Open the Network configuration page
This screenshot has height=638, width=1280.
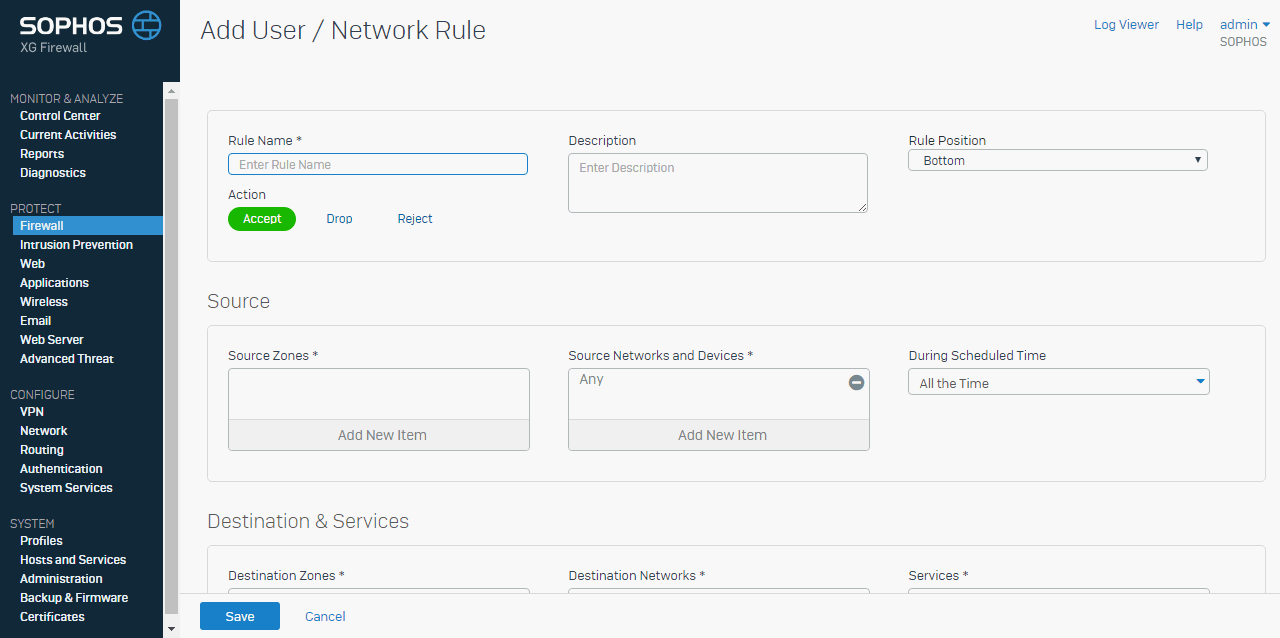[x=44, y=431]
